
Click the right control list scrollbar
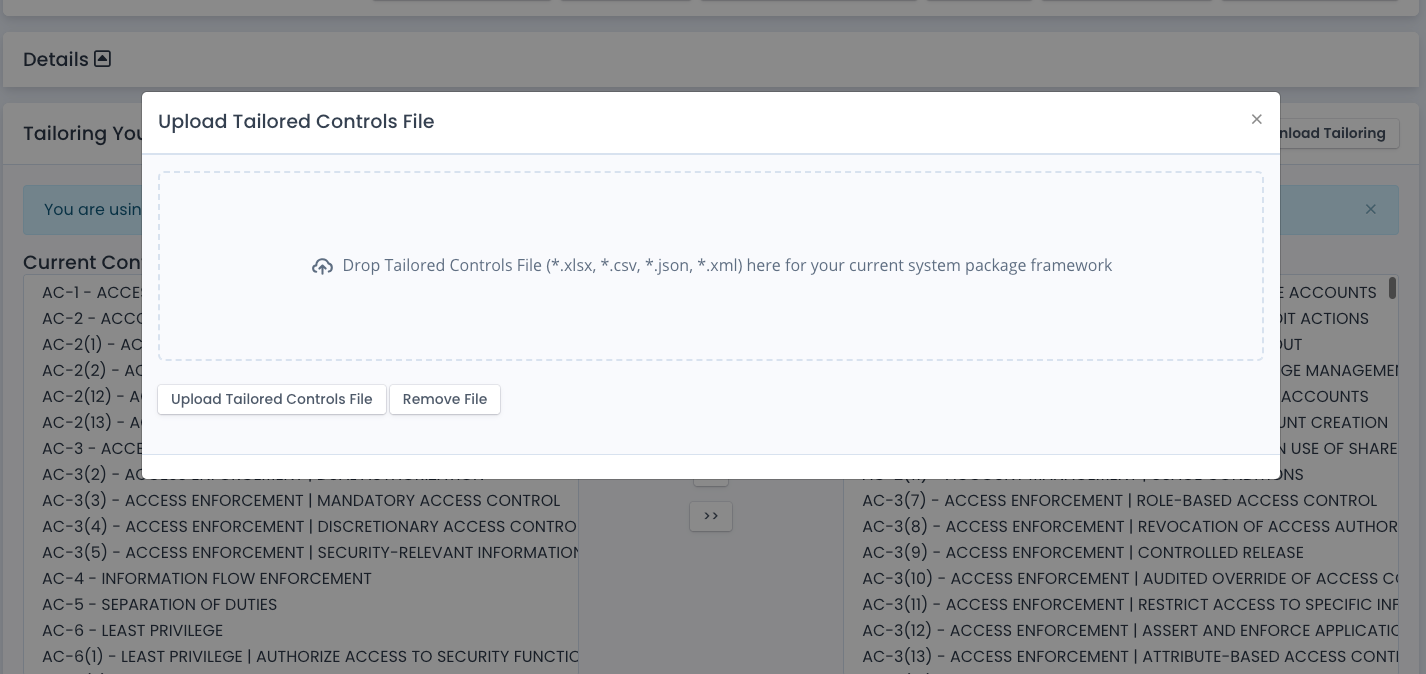click(x=1393, y=290)
